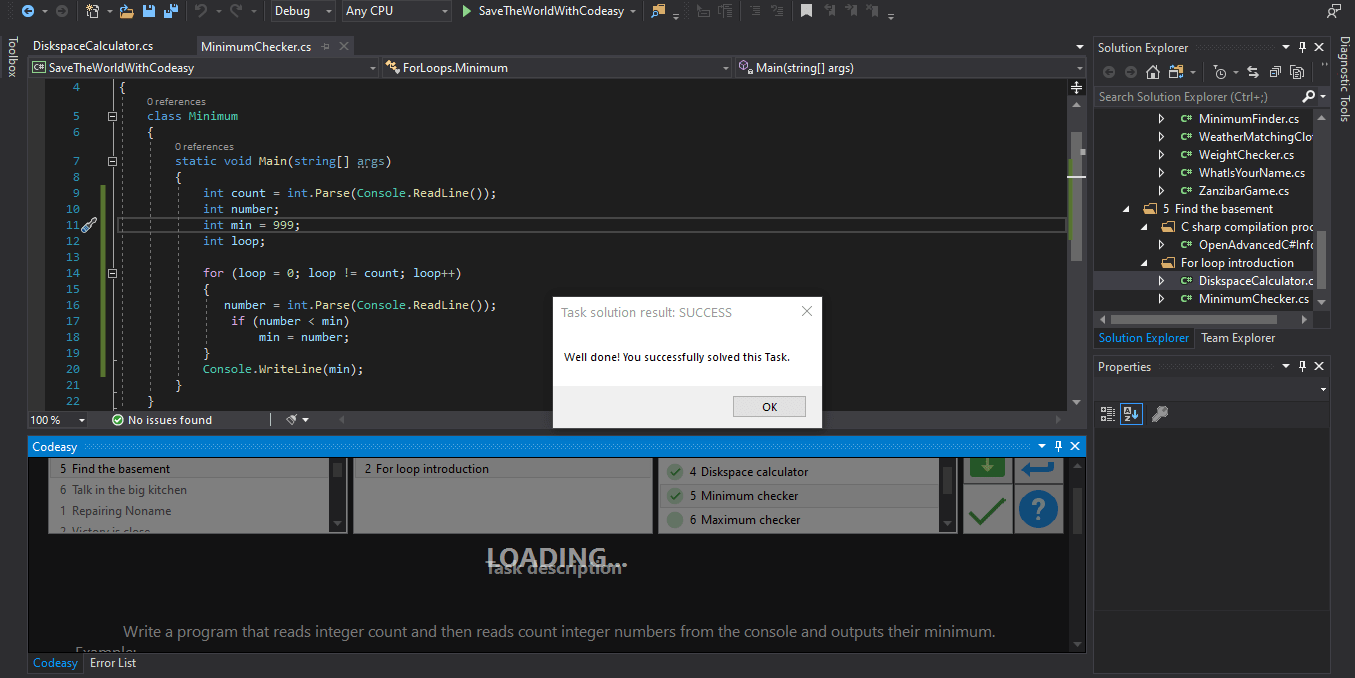Viewport: 1355px width, 678px height.
Task: Click the screwdriver quick actions icon on line 11
Action: (x=87, y=225)
